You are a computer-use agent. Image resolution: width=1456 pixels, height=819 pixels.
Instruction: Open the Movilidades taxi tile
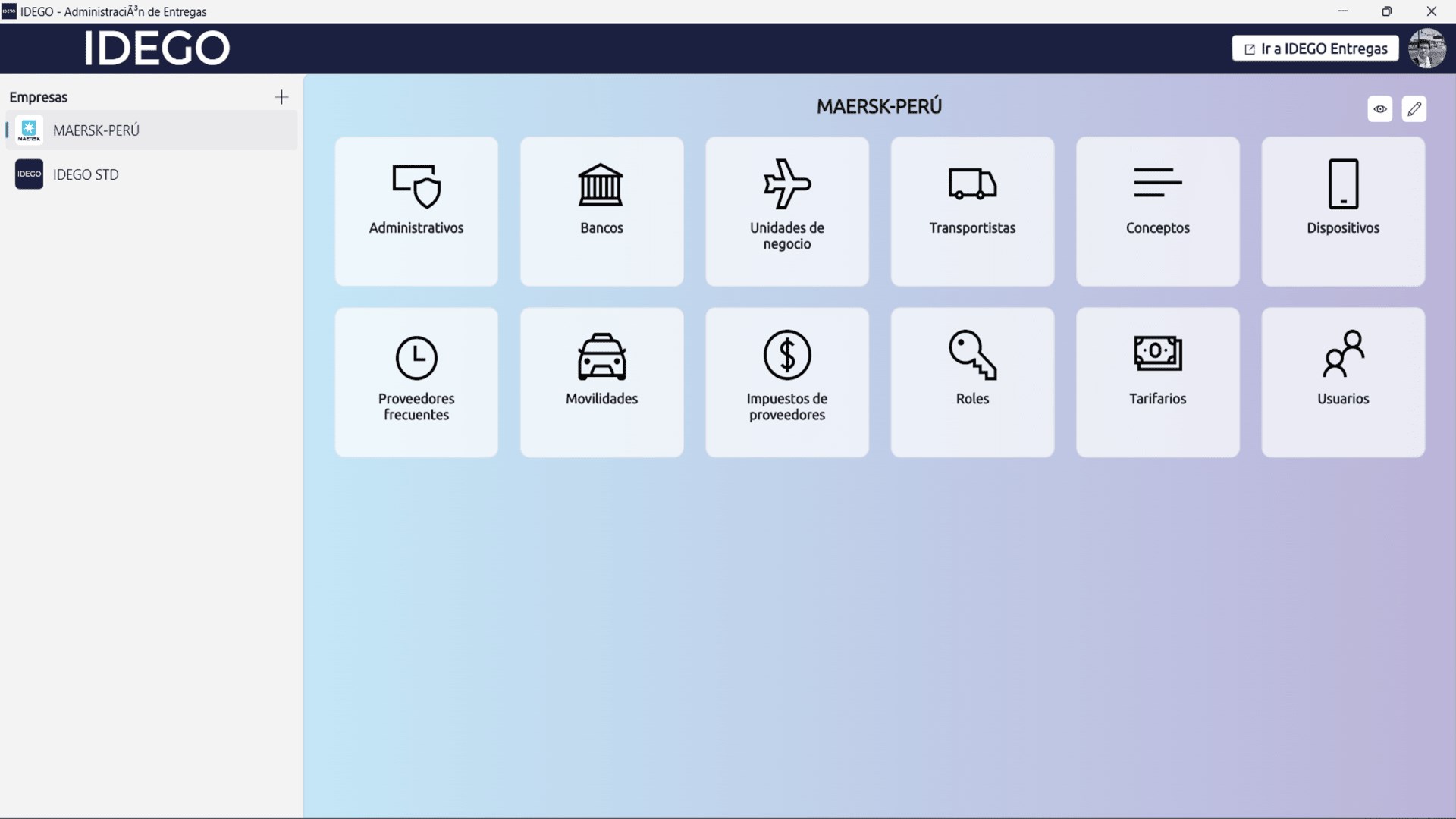tap(601, 381)
